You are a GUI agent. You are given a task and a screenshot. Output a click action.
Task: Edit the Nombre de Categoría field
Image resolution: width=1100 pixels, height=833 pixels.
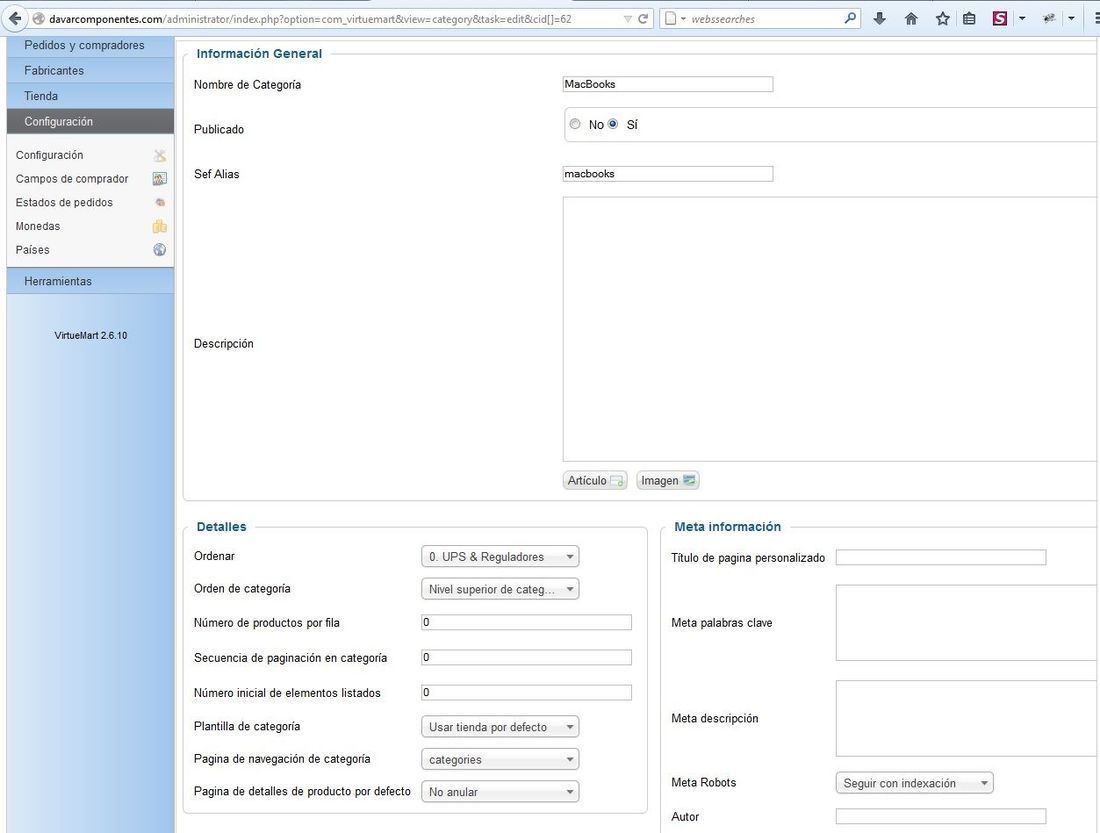click(668, 84)
